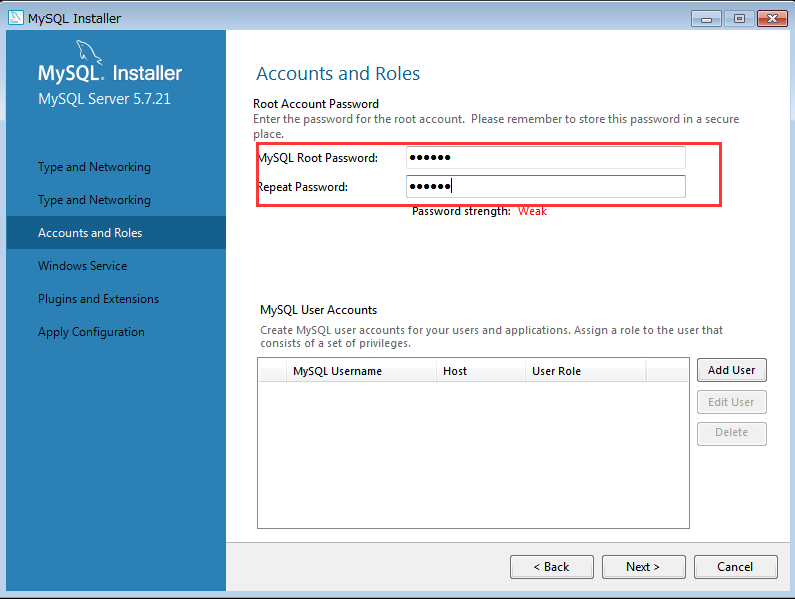The image size is (795, 599).
Task: Click the MySQL Installer title bar icon
Action: (x=14, y=18)
